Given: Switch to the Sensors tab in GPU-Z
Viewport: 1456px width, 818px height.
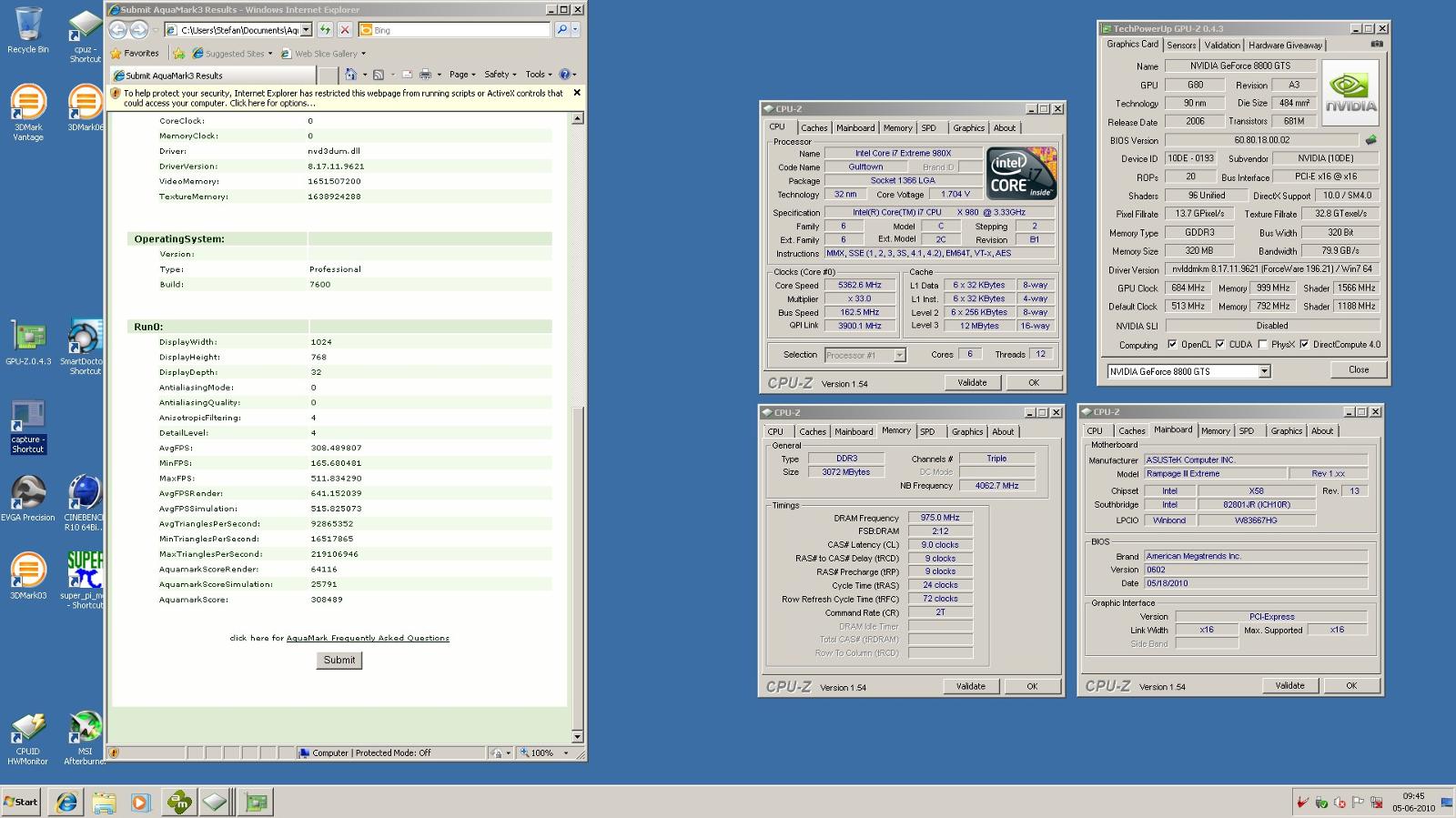Looking at the screenshot, I should [x=1181, y=45].
